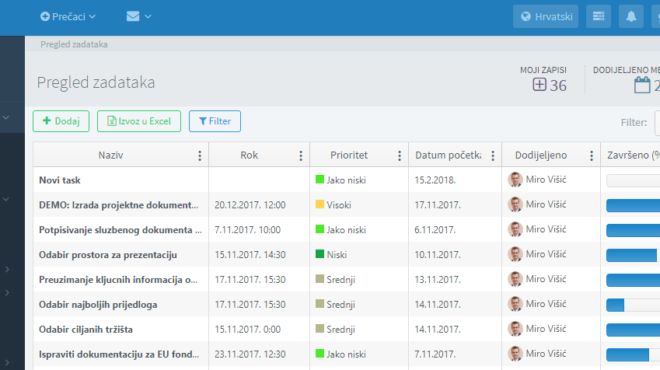Image resolution: width=660 pixels, height=370 pixels.
Task: Click progress bar of Novi task
Action: coord(633,181)
